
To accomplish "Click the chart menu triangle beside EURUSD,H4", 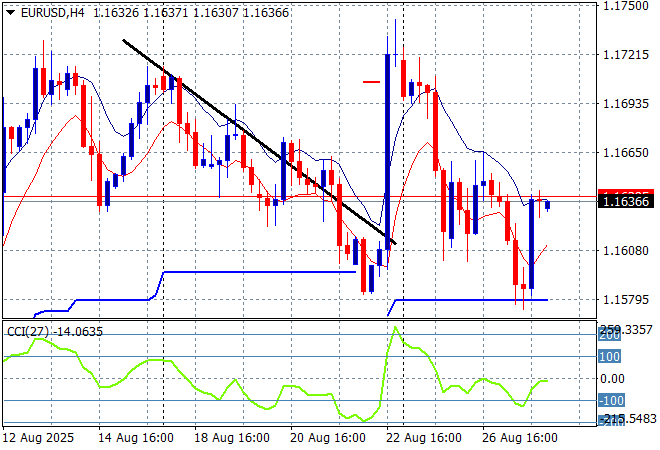I will [11, 13].
